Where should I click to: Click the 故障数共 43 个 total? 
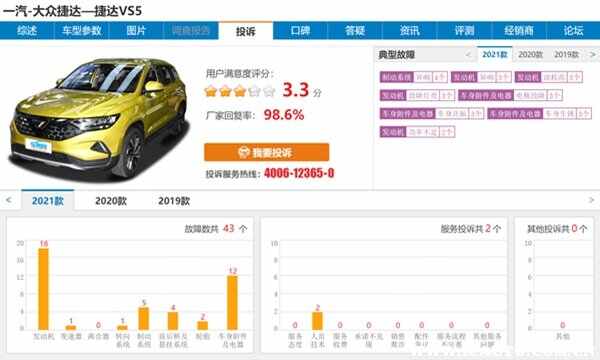tap(216, 229)
